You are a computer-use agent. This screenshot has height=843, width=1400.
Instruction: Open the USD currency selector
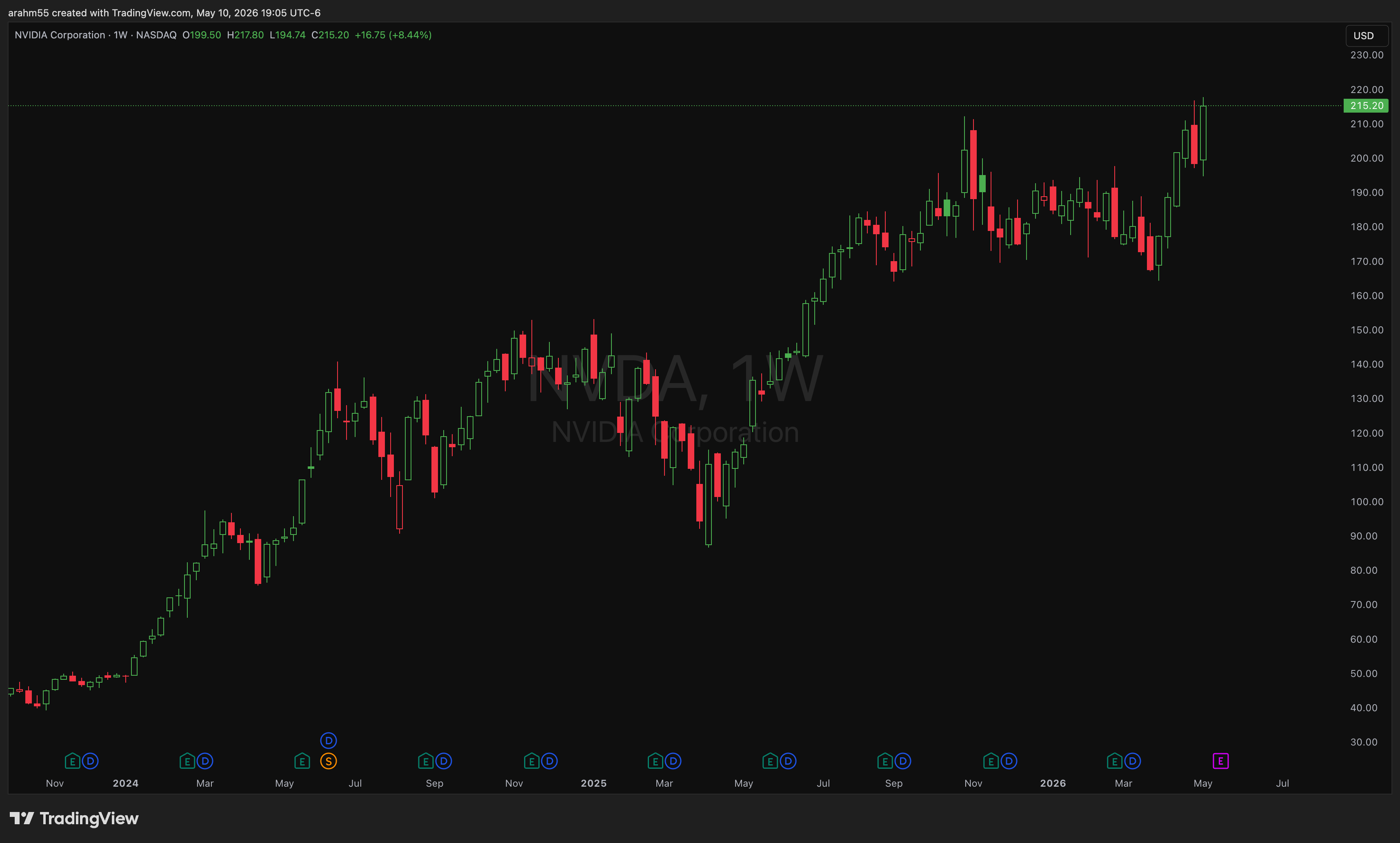[1366, 36]
